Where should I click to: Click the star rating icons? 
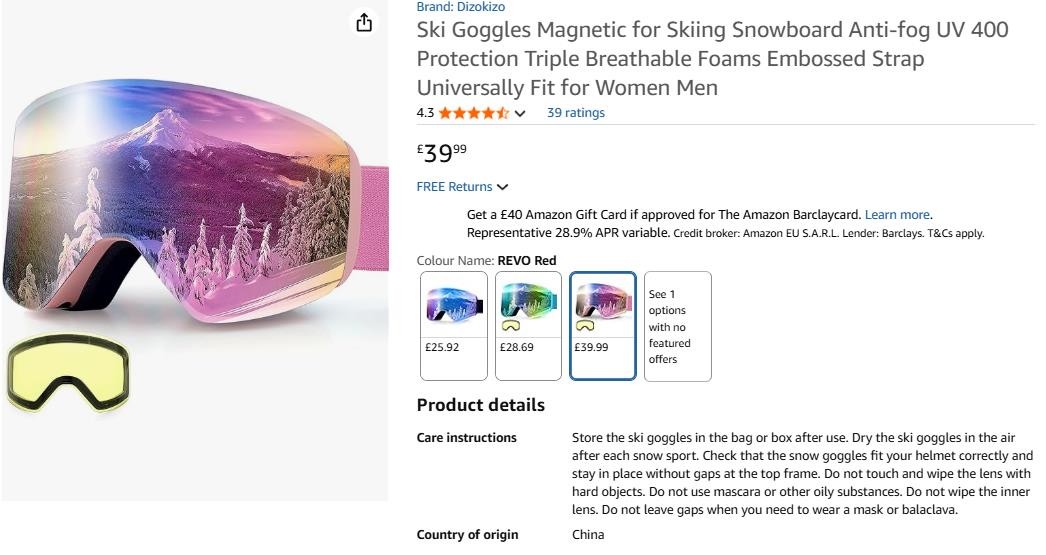tap(474, 113)
